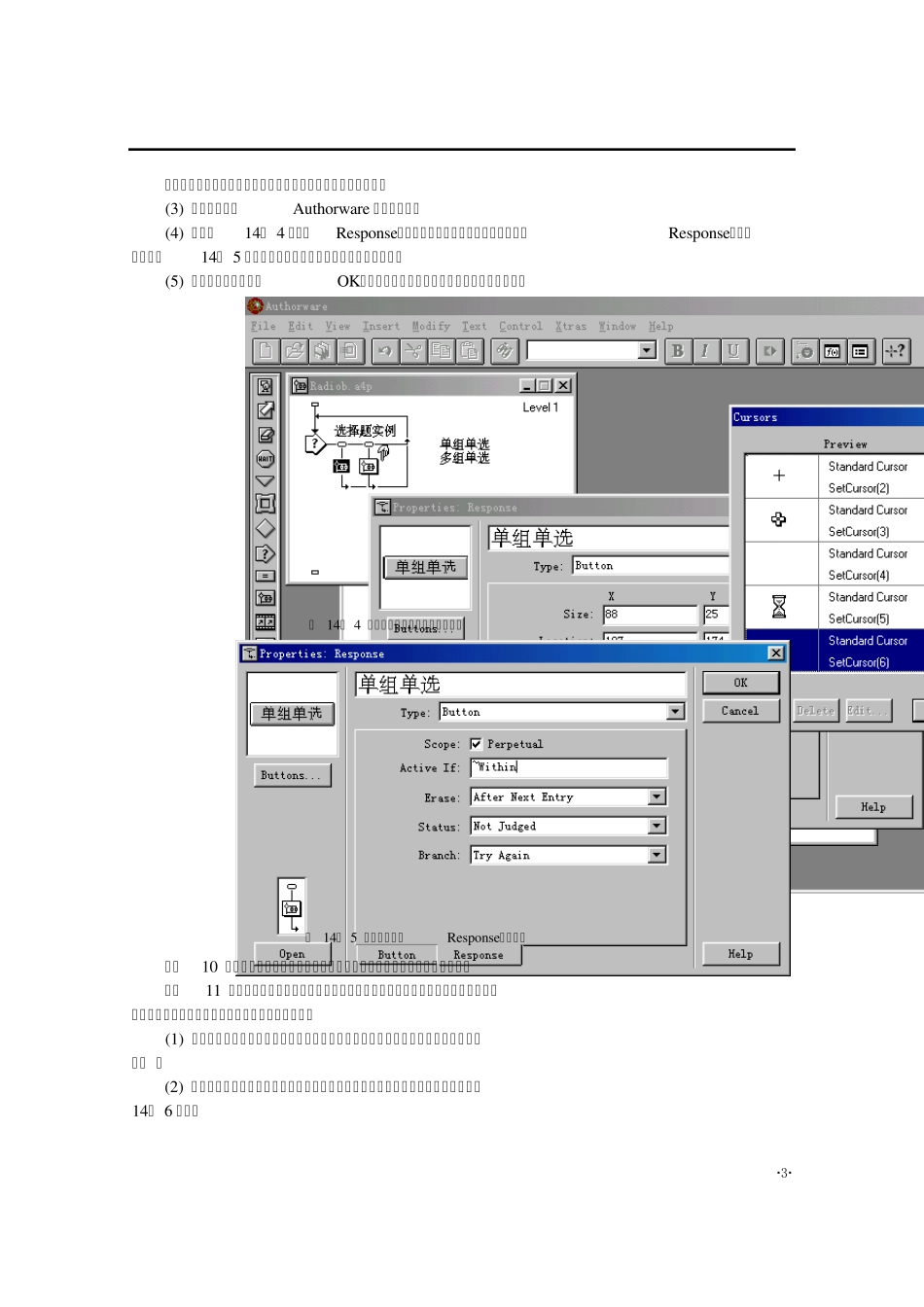Toggle Underline text style button
This screenshot has width=924, height=1307.
(733, 351)
